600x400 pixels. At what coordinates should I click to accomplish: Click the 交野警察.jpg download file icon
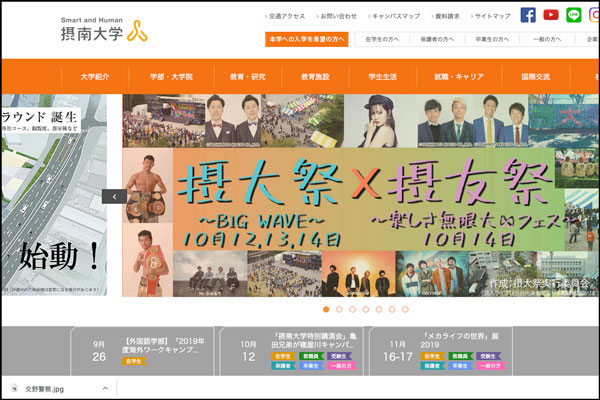13,389
